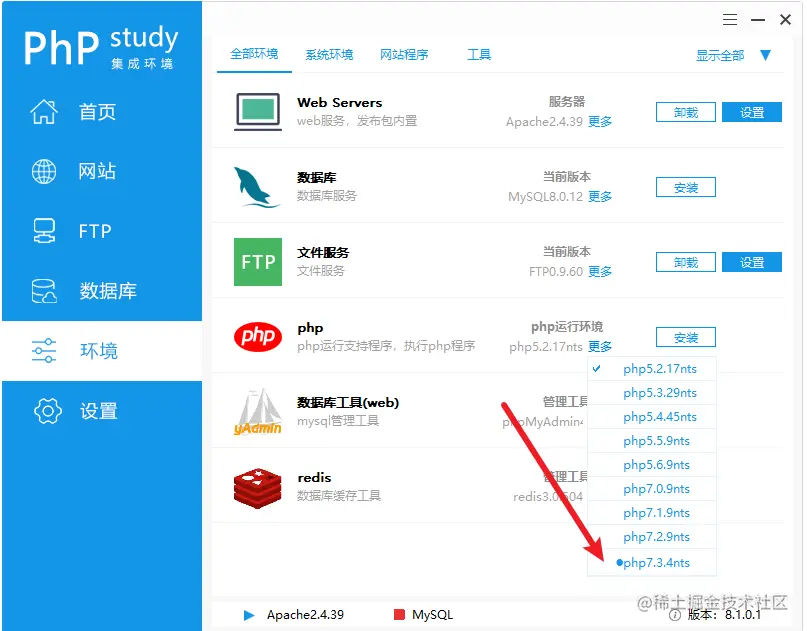Click the phpMyAdmin sailboat icon

258,411
